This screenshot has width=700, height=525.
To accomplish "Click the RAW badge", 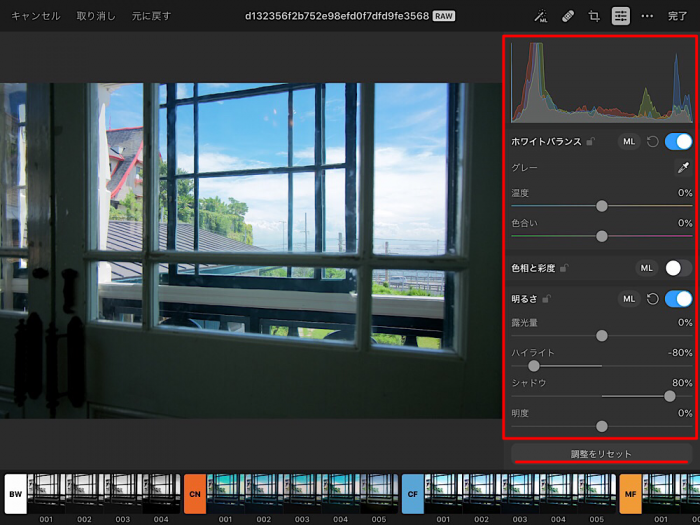I will [x=444, y=16].
